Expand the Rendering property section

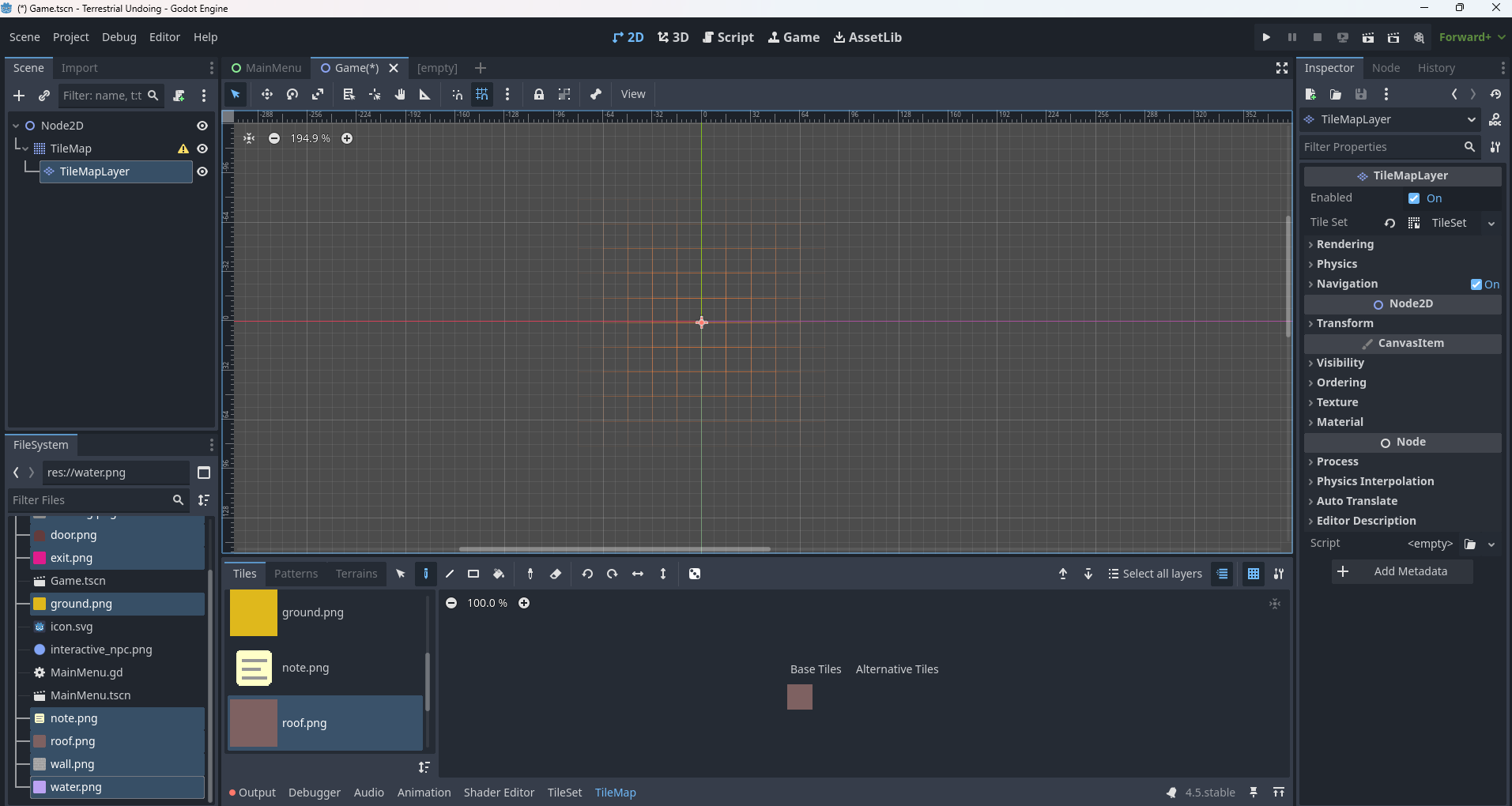click(x=1344, y=244)
